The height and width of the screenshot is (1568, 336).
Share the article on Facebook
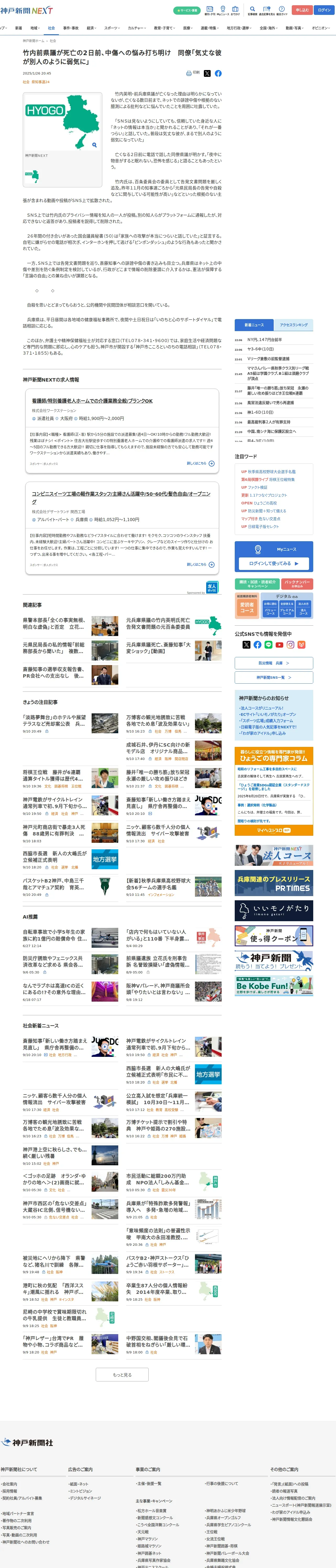[x=218, y=73]
